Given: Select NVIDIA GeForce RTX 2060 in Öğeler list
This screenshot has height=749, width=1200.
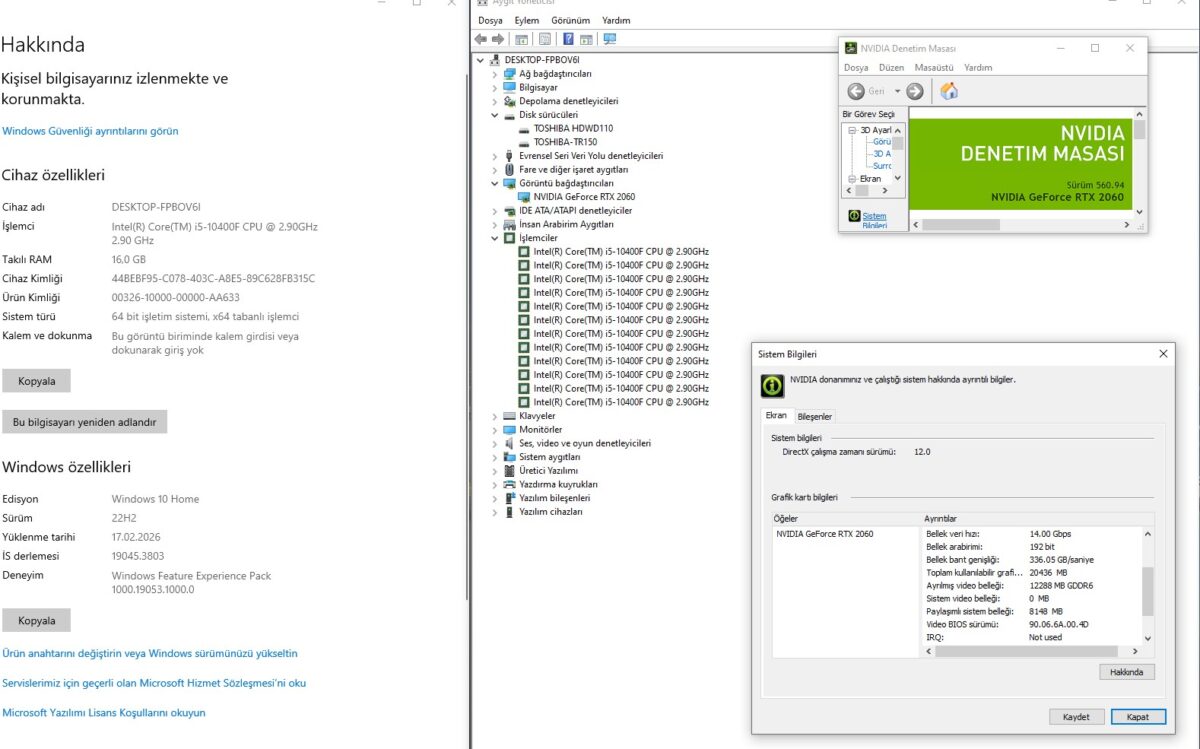Looking at the screenshot, I should (825, 534).
